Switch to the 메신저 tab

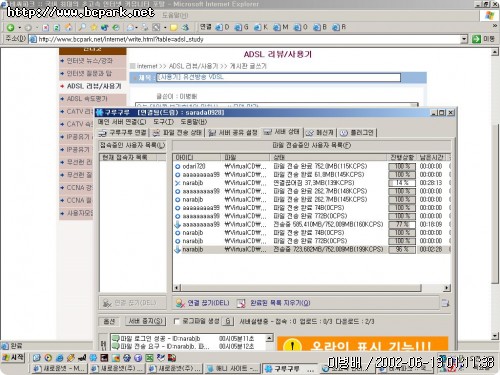(x=320, y=133)
